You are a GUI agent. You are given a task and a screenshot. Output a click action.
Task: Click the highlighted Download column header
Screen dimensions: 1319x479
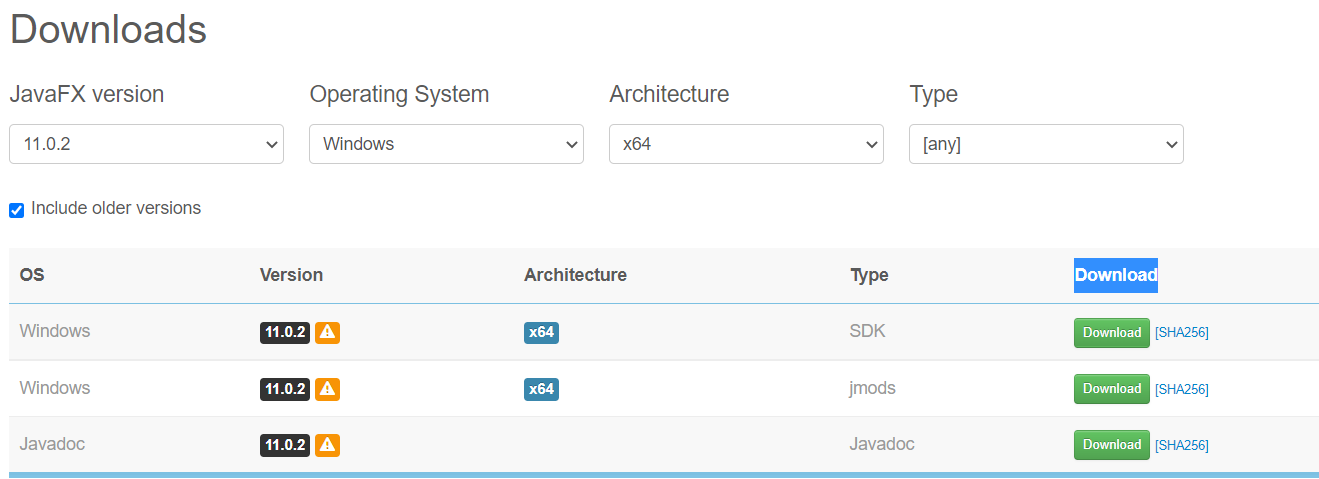pos(1116,275)
